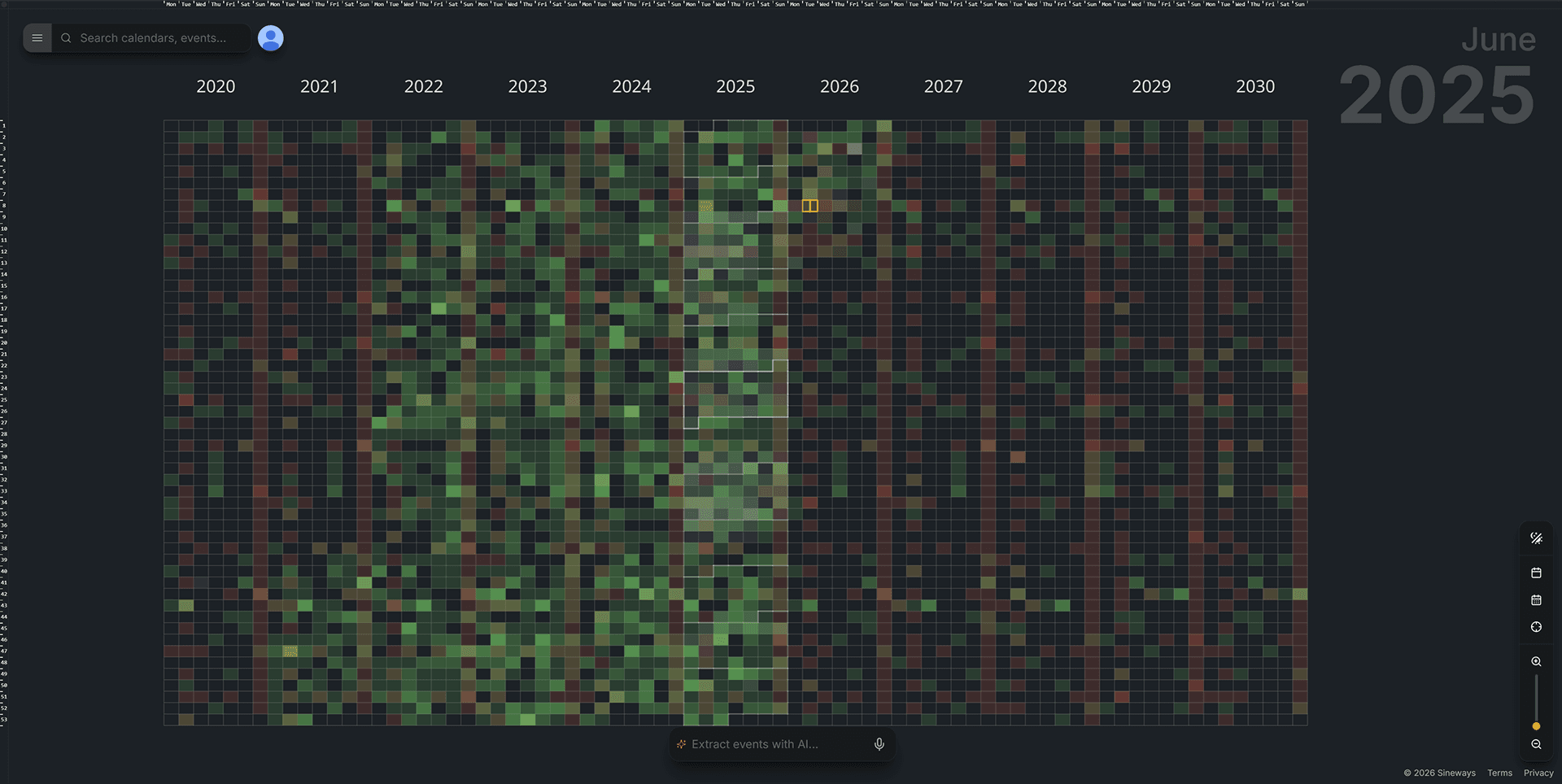Click the crosshair icon to center on today

pos(1536,627)
